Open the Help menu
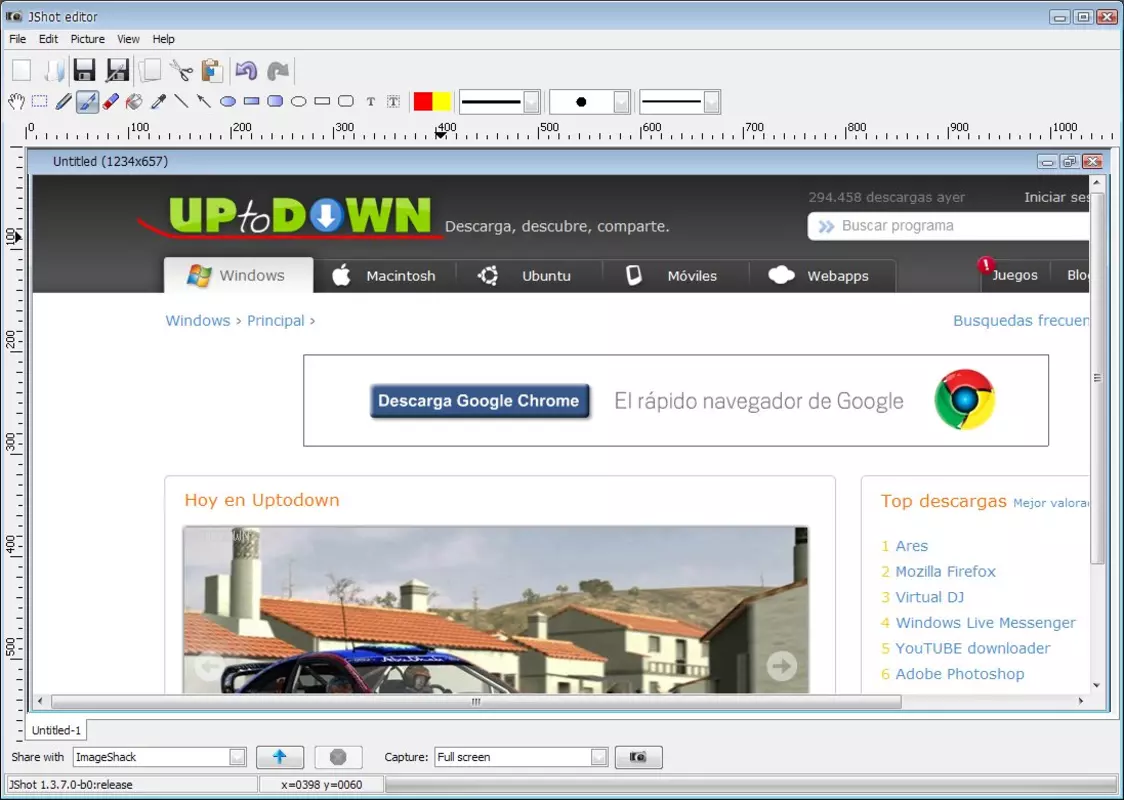1124x800 pixels. pos(163,39)
